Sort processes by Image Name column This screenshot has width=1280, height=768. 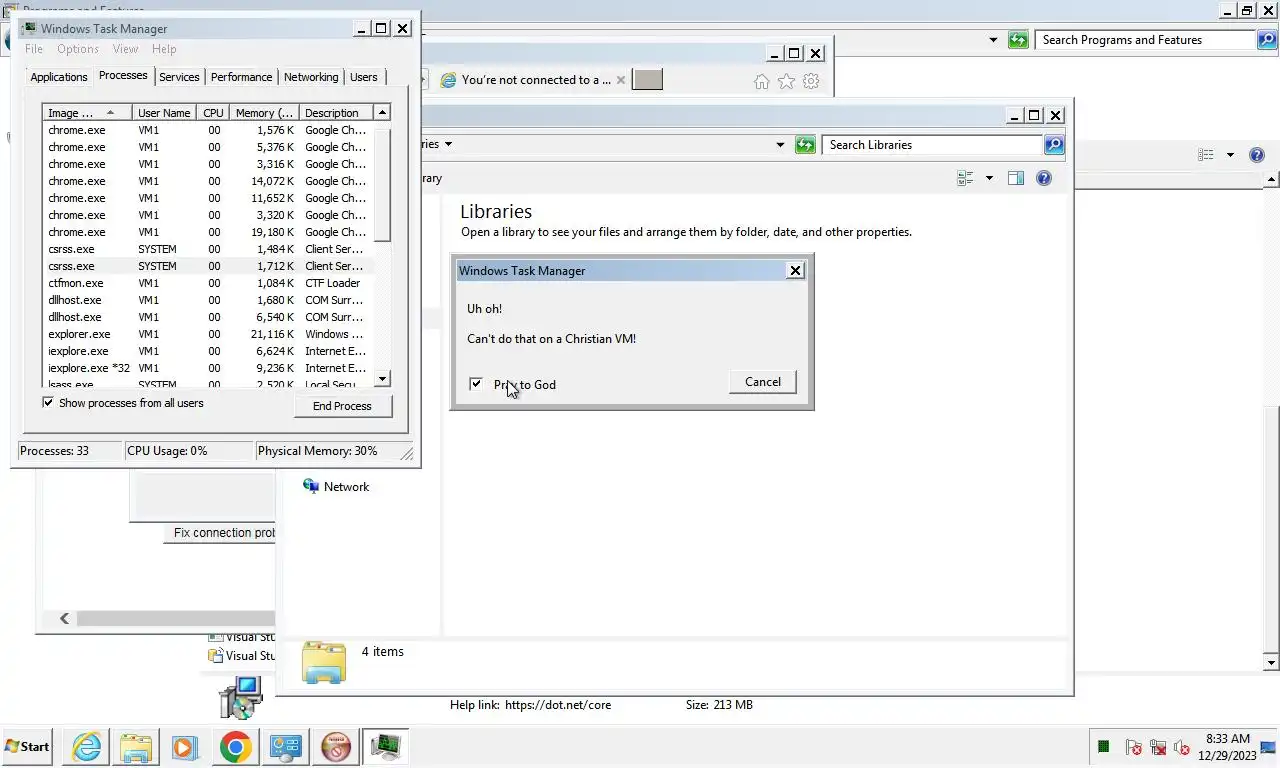point(87,113)
